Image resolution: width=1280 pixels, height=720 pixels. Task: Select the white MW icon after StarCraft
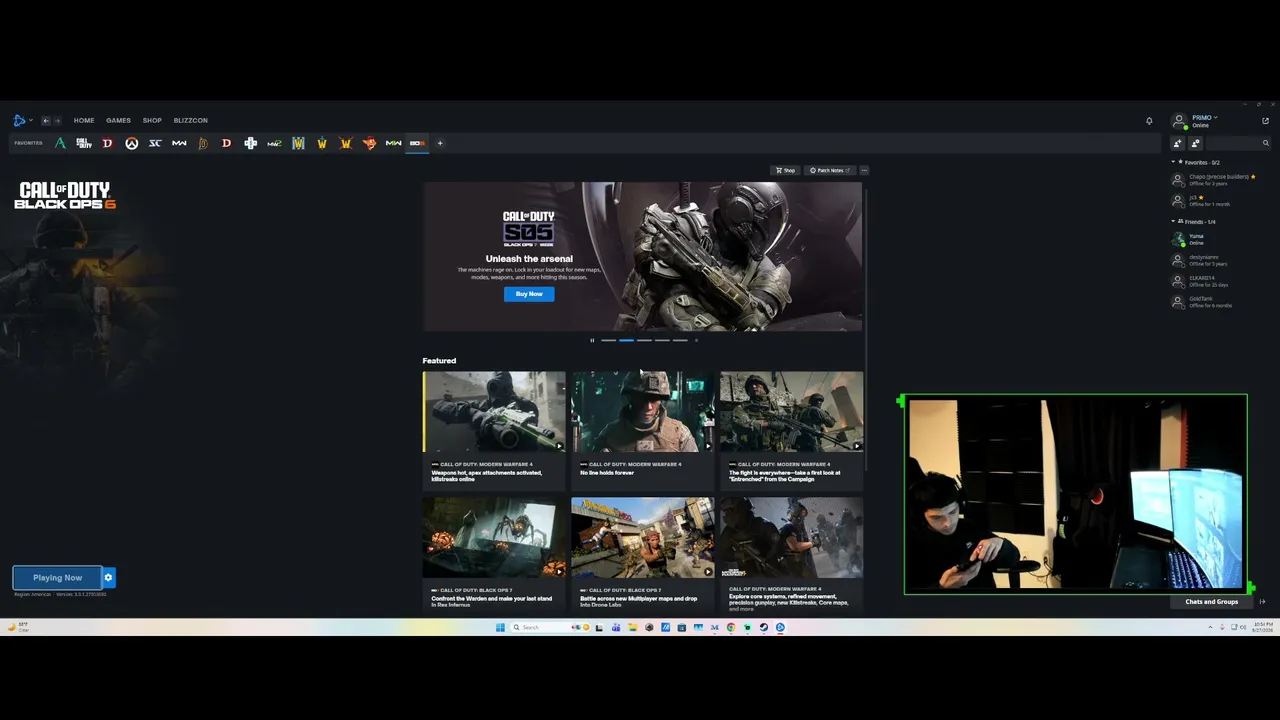179,143
